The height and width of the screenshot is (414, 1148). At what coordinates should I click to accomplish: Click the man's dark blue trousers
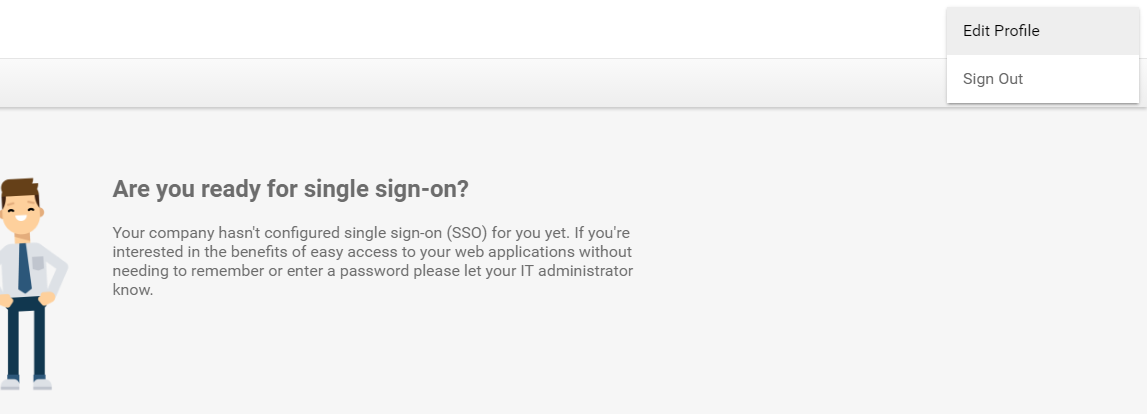pos(26,339)
